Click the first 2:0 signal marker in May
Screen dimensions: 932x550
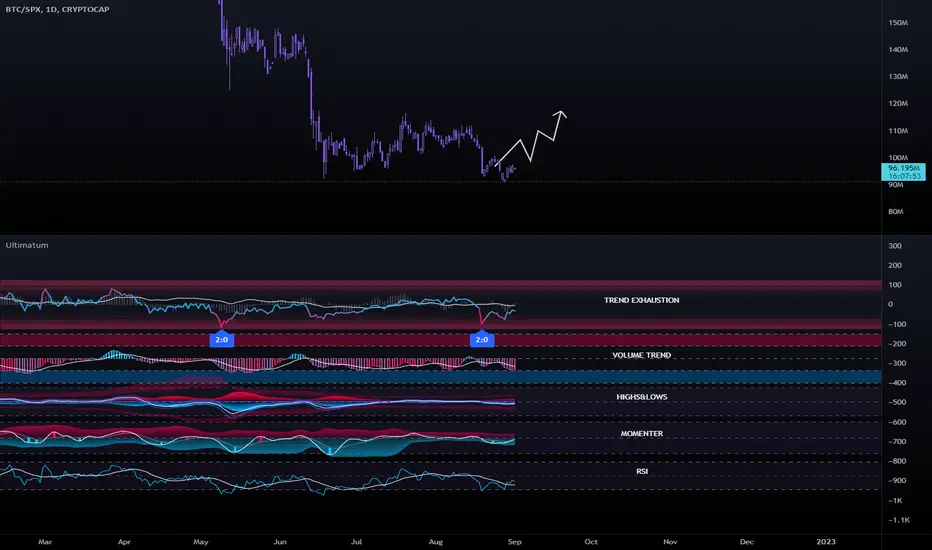pyautogui.click(x=222, y=339)
